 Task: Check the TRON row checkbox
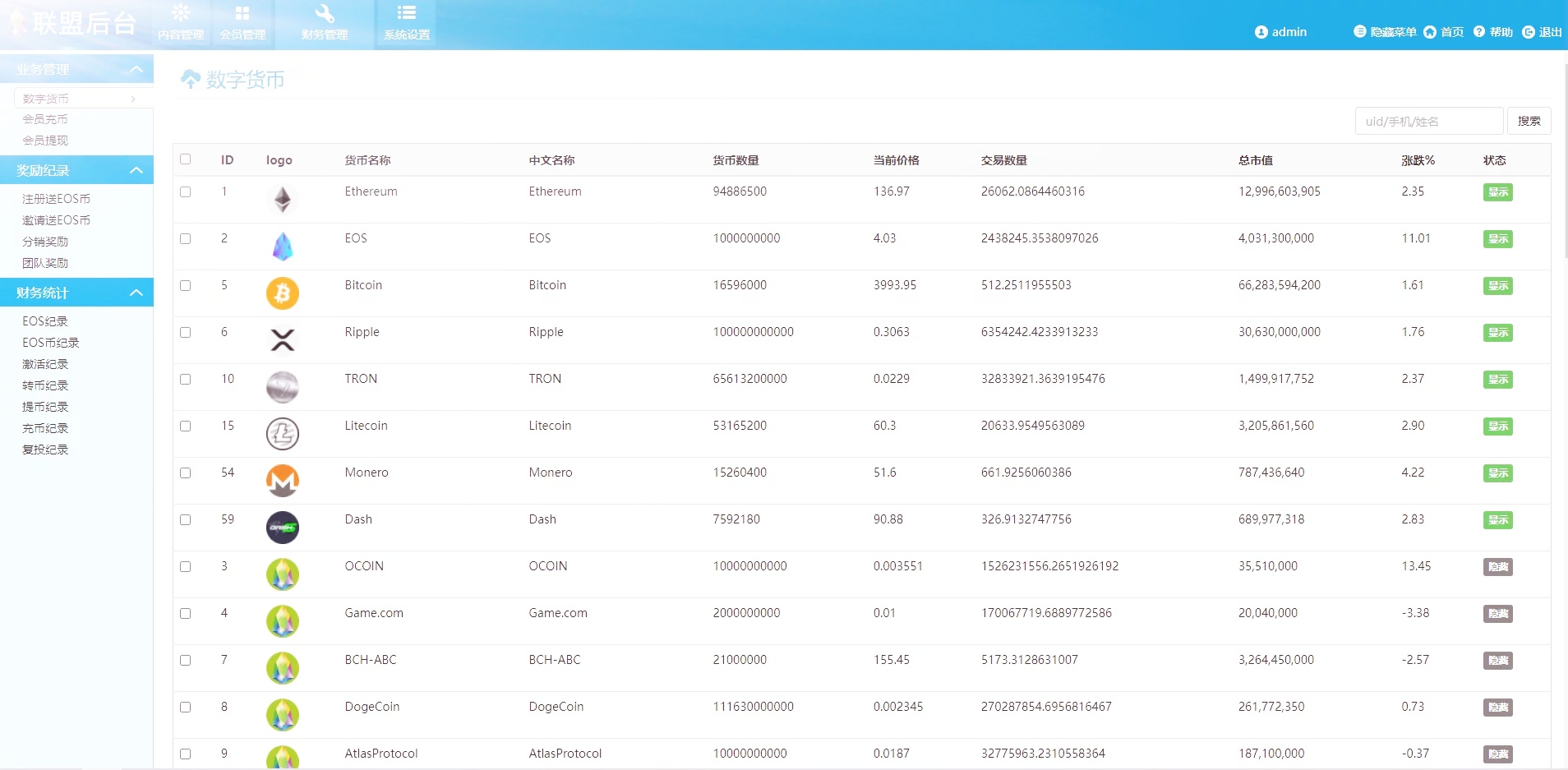tap(185, 379)
